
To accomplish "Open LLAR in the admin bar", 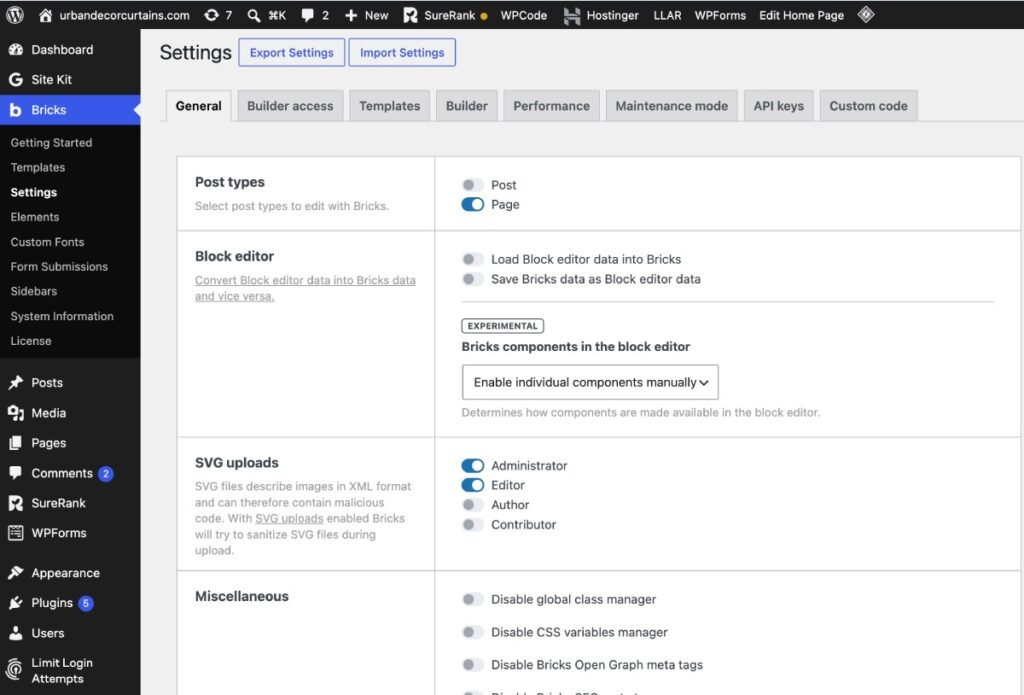I will click(x=667, y=15).
